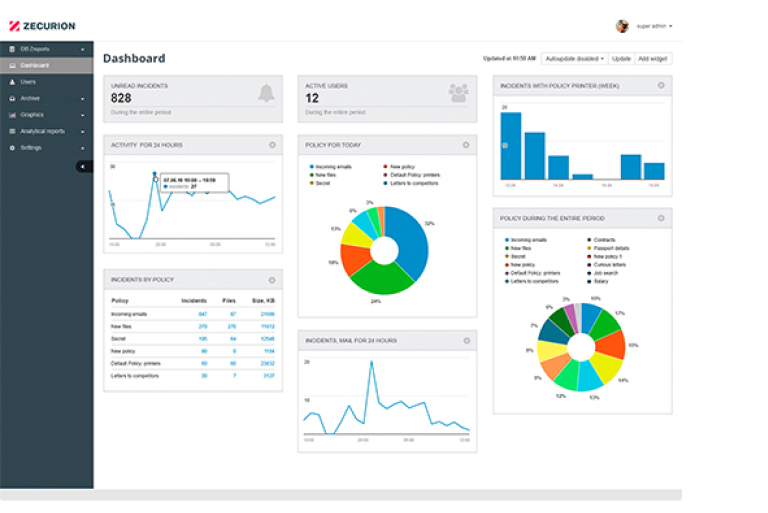Click the Unread Incidents 828 card
This screenshot has height=513, width=768.
[x=193, y=99]
